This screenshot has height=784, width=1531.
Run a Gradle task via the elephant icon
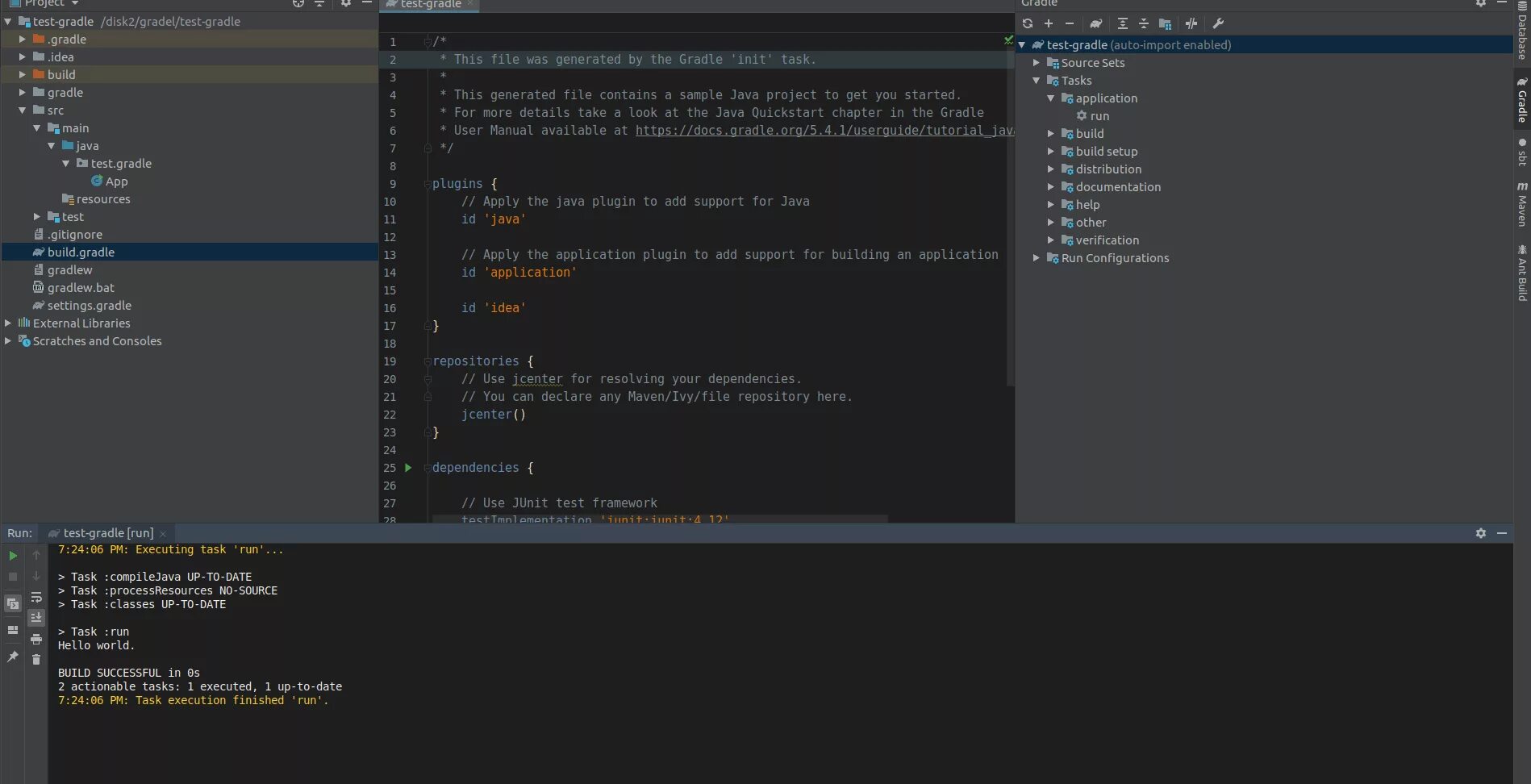tap(1096, 23)
